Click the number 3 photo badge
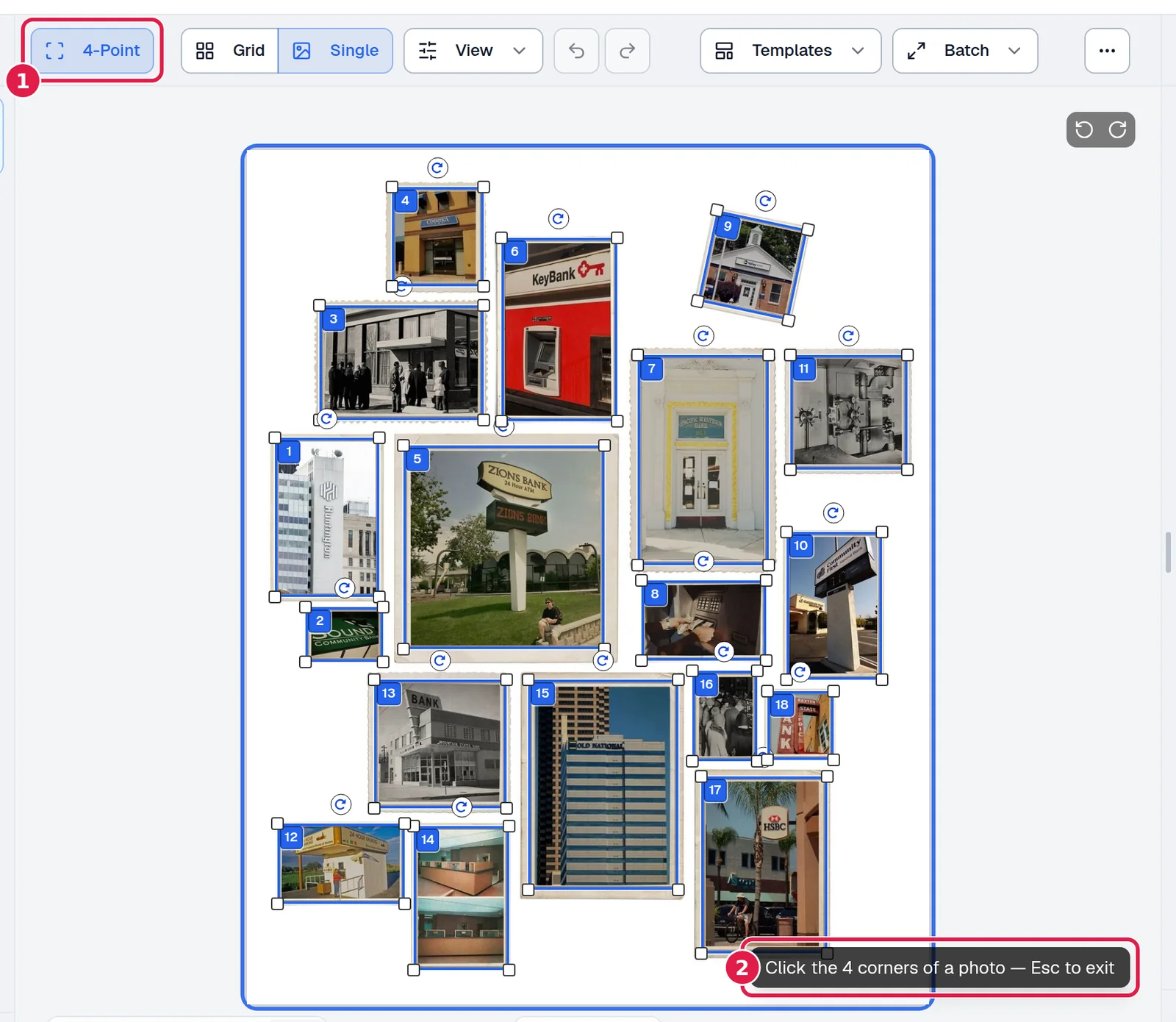 [x=334, y=319]
